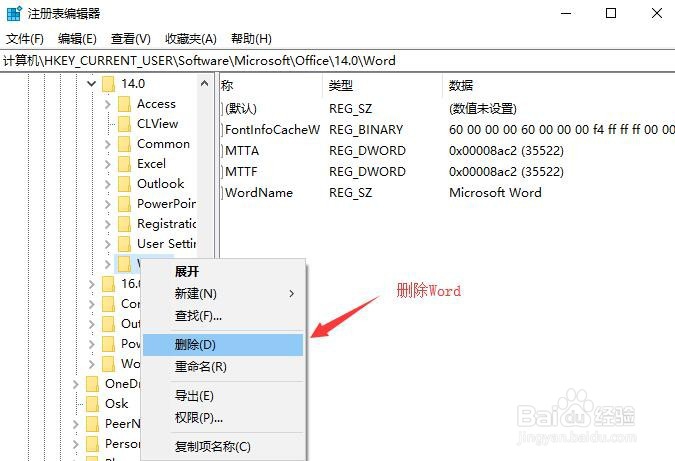The width and height of the screenshot is (675, 461).
Task: Choose 重命名(R) in the context menu
Action: pyautogui.click(x=223, y=367)
